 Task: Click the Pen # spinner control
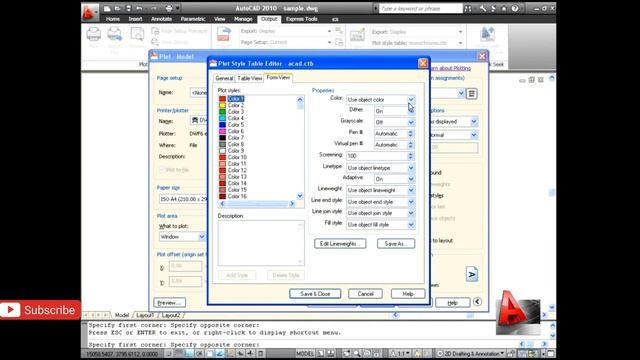point(411,133)
